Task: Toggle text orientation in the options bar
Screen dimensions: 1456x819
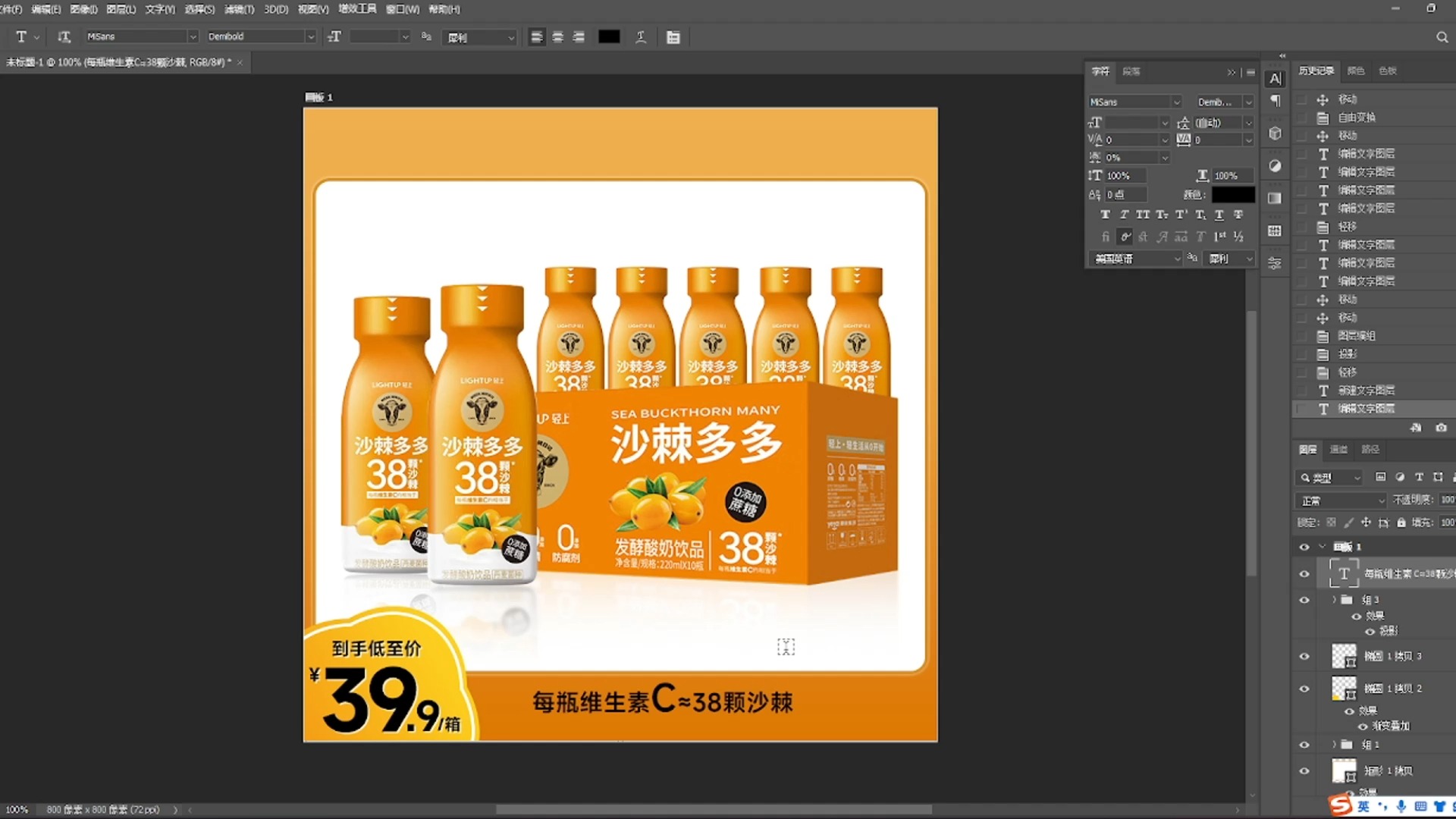Action: tap(64, 36)
